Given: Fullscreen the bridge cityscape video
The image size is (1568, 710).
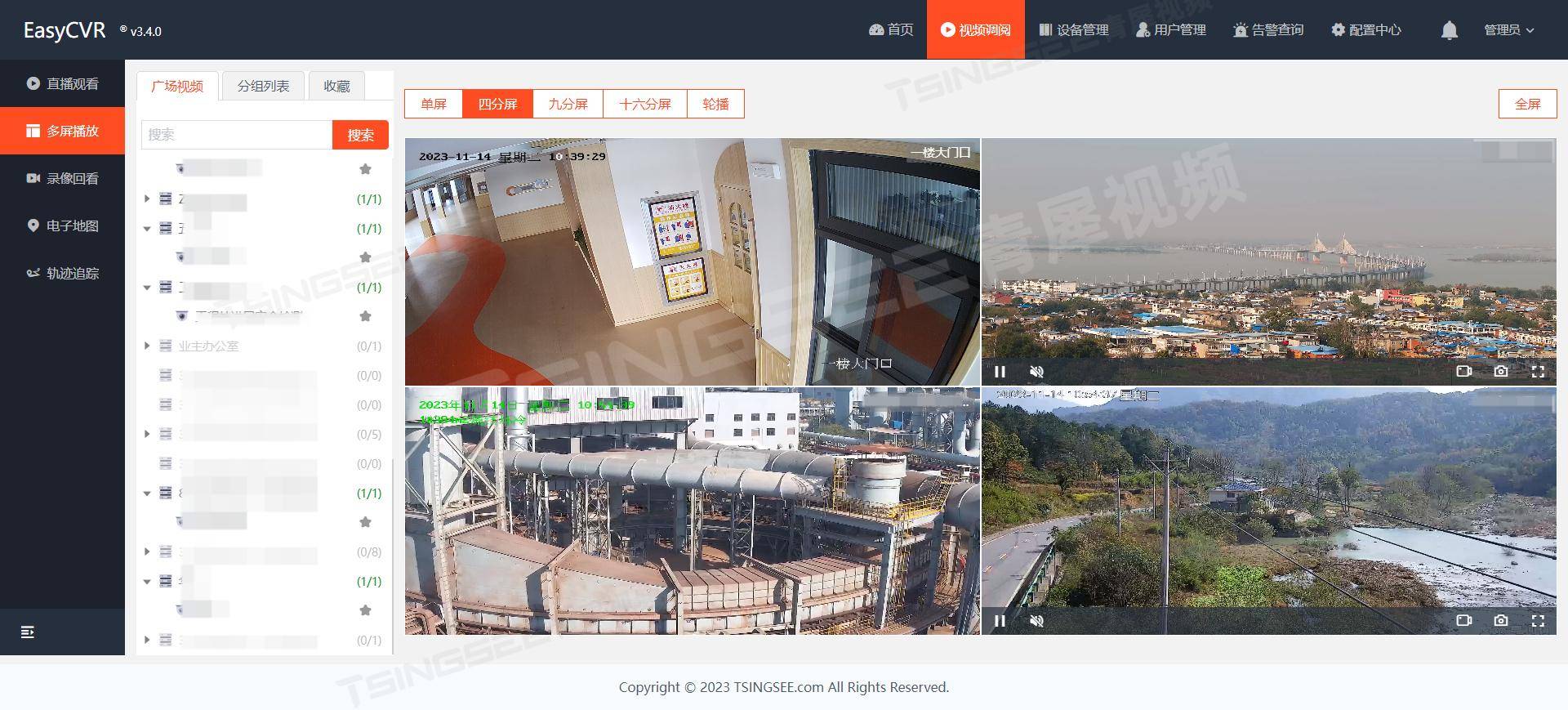Looking at the screenshot, I should click(x=1538, y=371).
